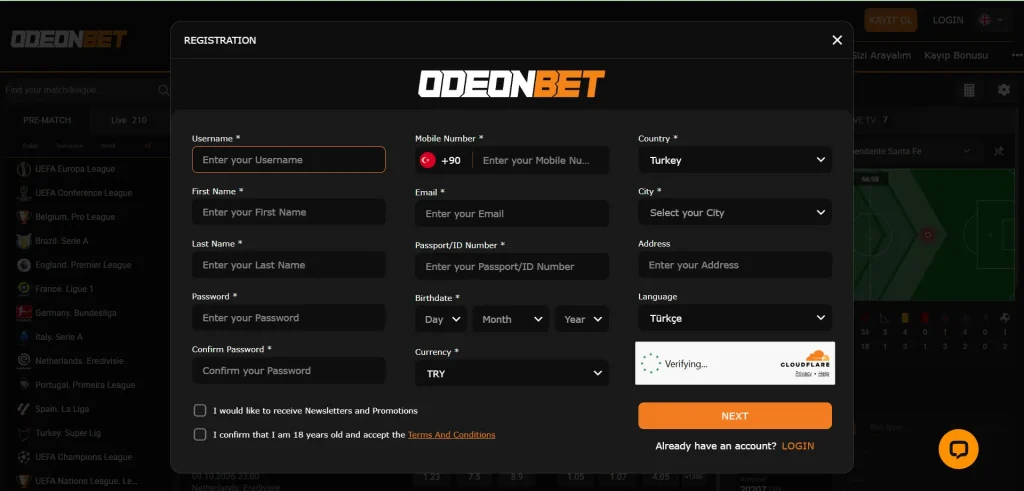Image resolution: width=1024 pixels, height=491 pixels.
Task: Select Portugal. Primeira League in sidebar
Action: [85, 385]
